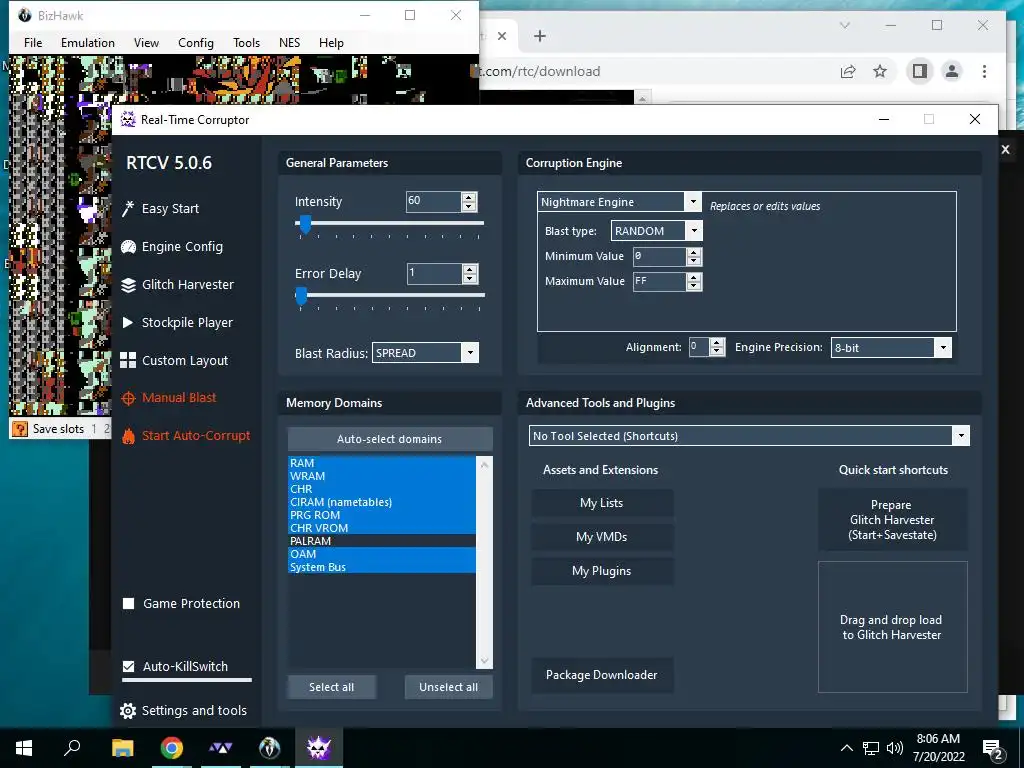Switch to BizHawk taskbar icon
This screenshot has width=1024, height=768.
[x=270, y=748]
